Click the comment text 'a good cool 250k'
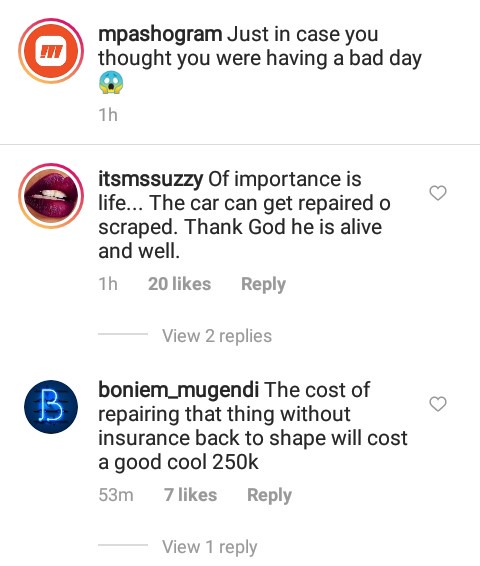Viewport: 480px width, 566px height. [178, 462]
